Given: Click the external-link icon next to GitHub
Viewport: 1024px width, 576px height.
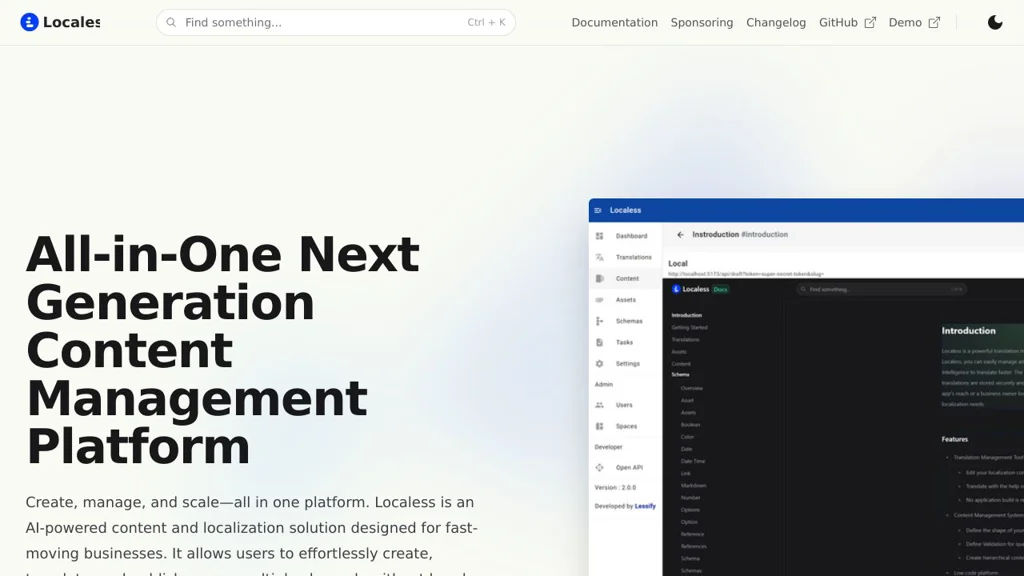Looking at the screenshot, I should point(870,22).
